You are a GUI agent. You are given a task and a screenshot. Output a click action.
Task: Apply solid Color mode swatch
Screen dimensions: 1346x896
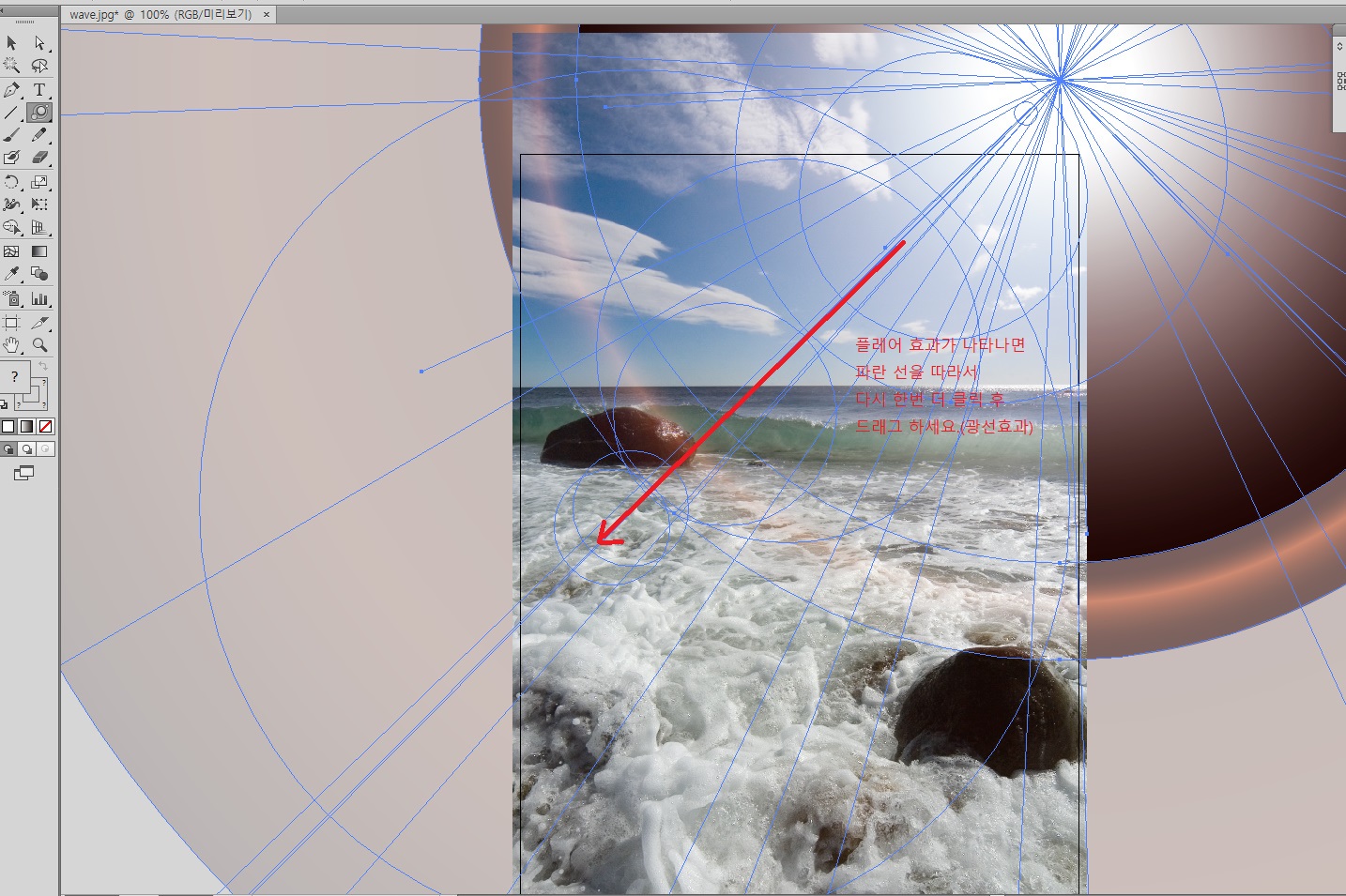(x=8, y=427)
